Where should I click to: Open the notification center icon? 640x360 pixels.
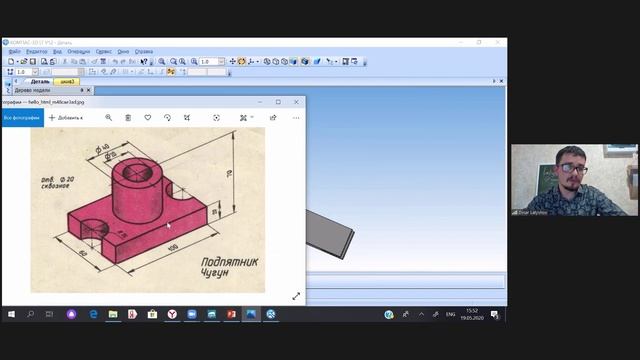495,314
